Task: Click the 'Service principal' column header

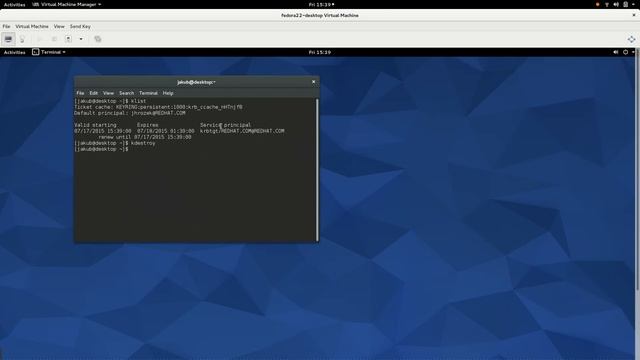Action: (x=225, y=125)
